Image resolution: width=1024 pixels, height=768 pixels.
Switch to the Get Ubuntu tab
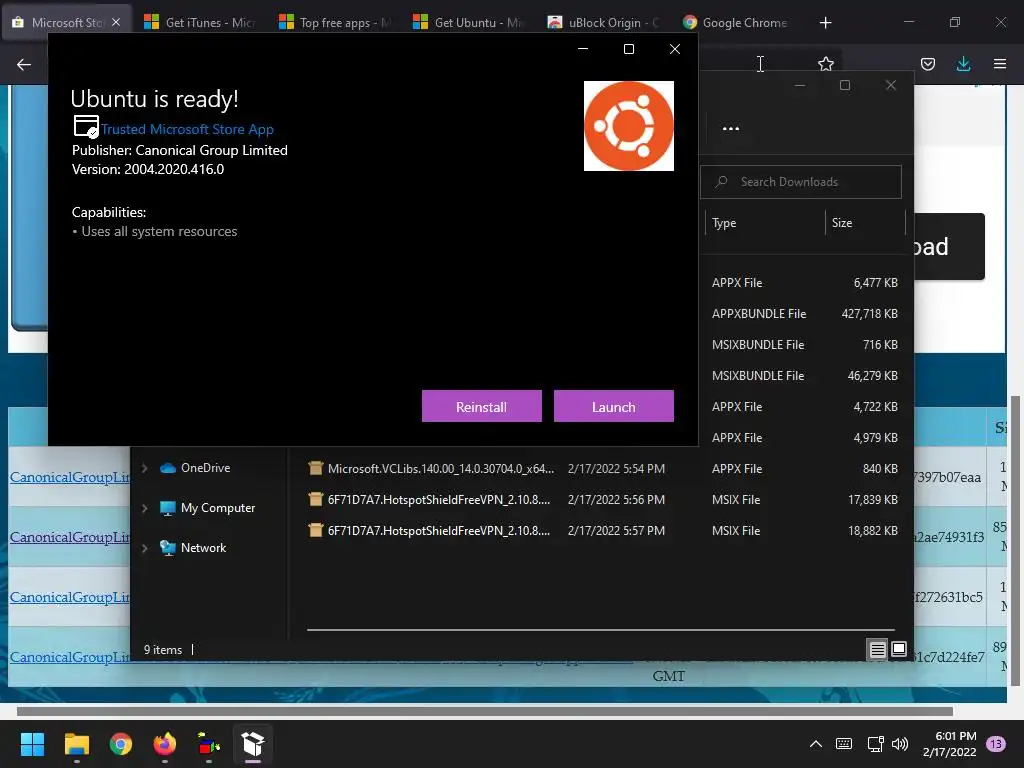point(469,22)
